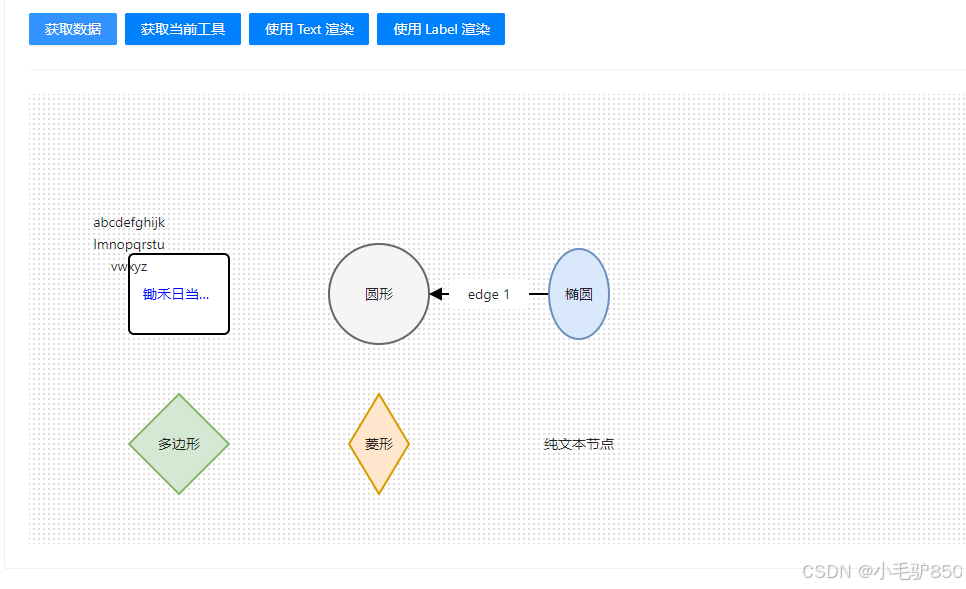Screen dimensions: 966x589
Task: Click the 纯文本节点 text node
Action: 579,444
